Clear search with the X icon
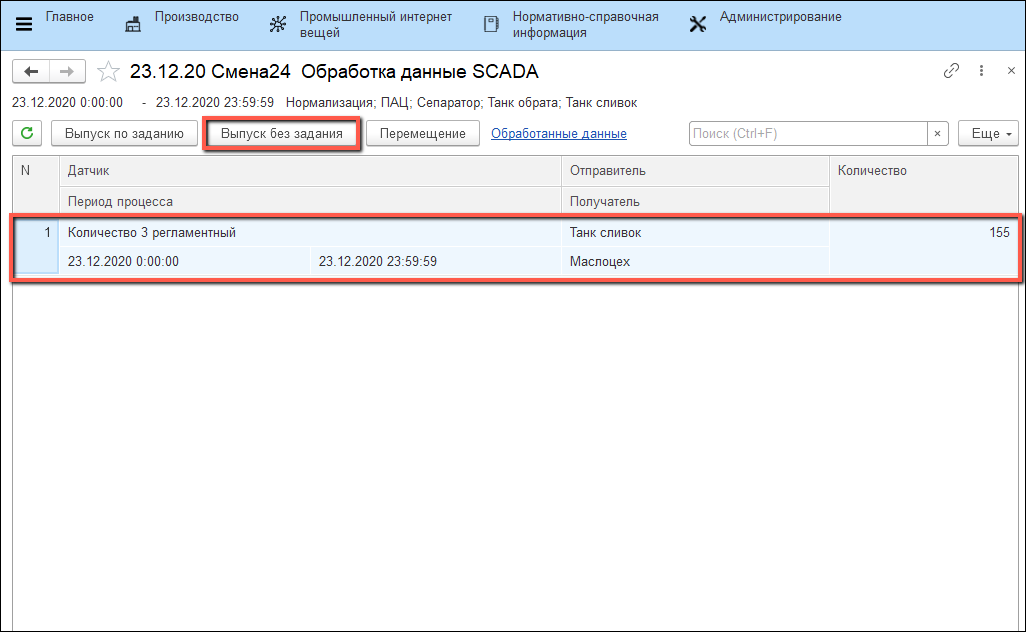1026x632 pixels. point(937,134)
